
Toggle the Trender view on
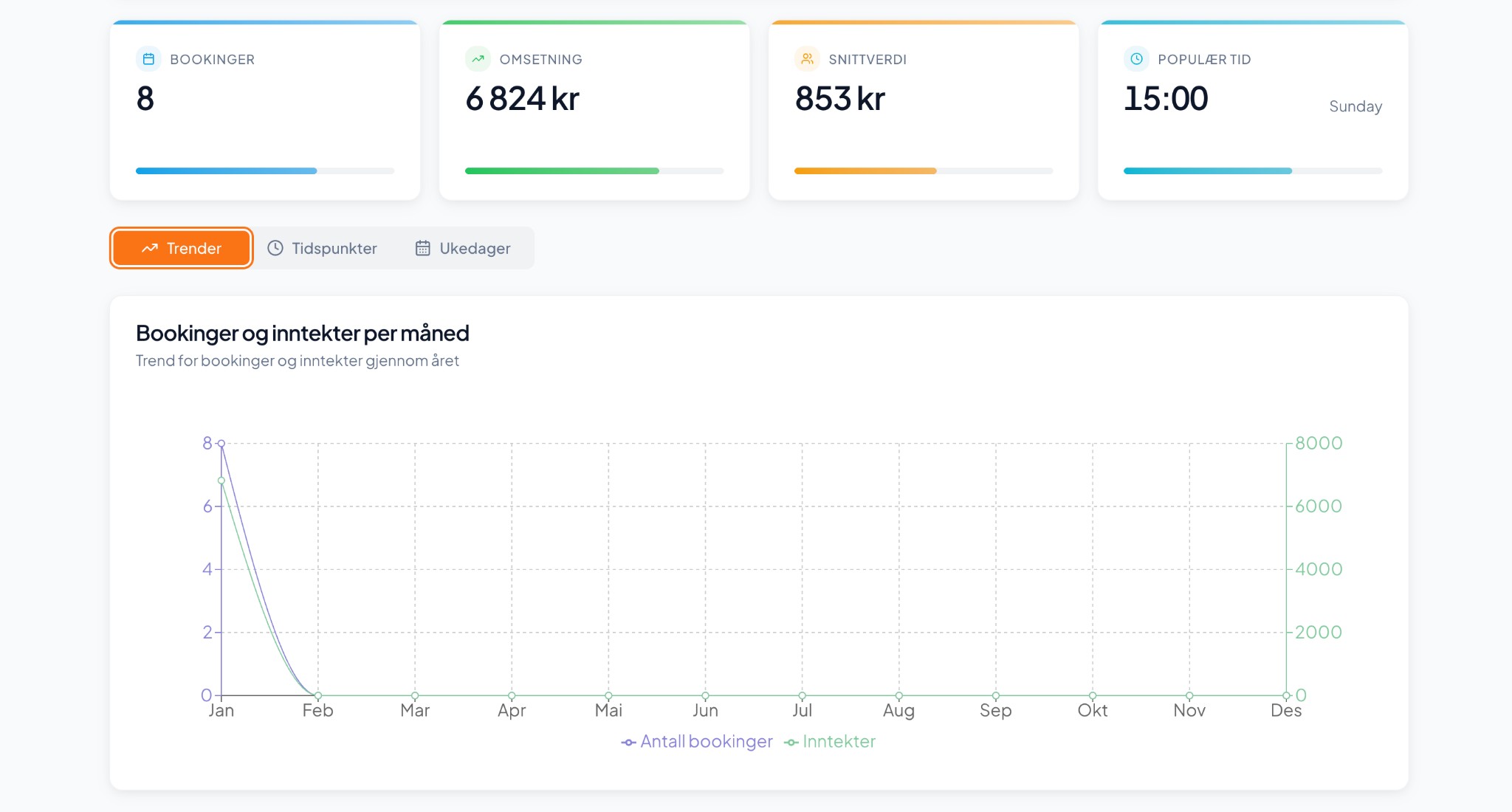(181, 248)
